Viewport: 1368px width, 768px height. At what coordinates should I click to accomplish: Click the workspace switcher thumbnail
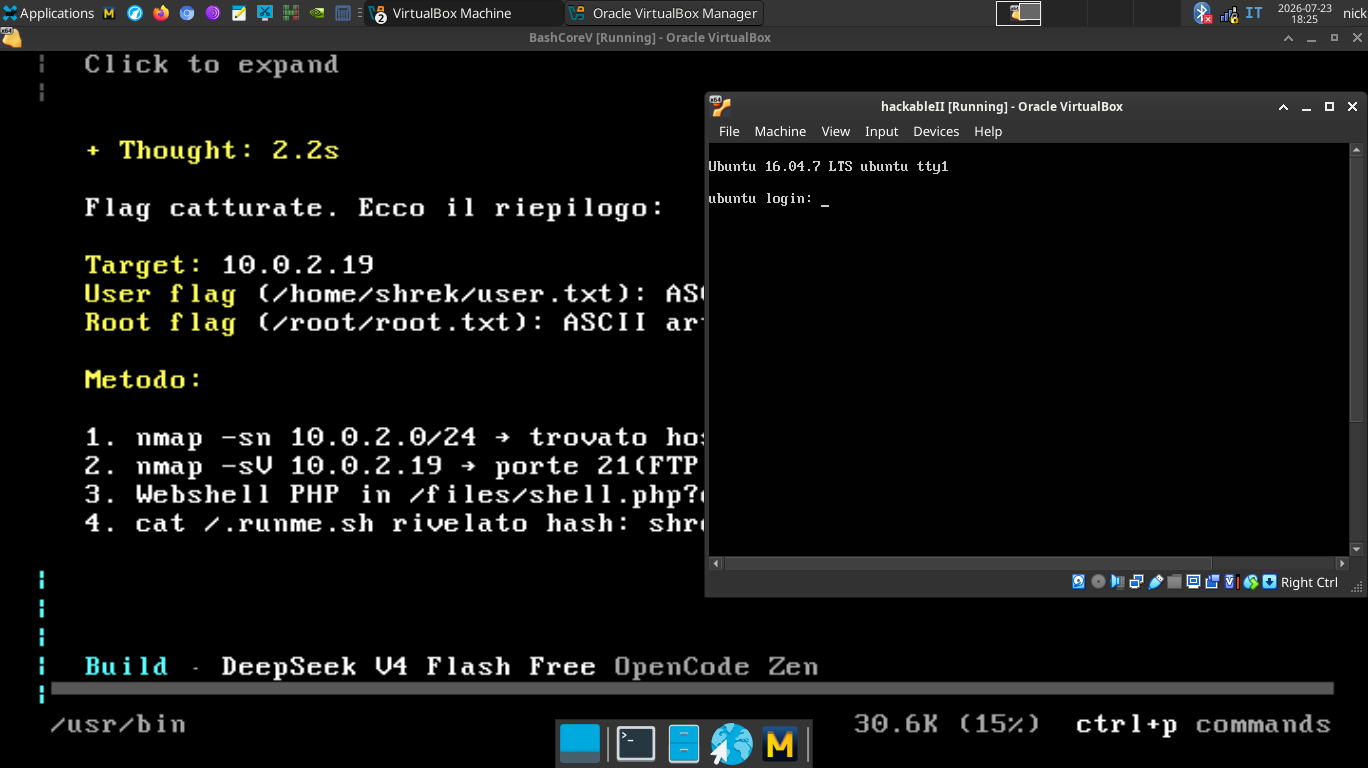1018,13
